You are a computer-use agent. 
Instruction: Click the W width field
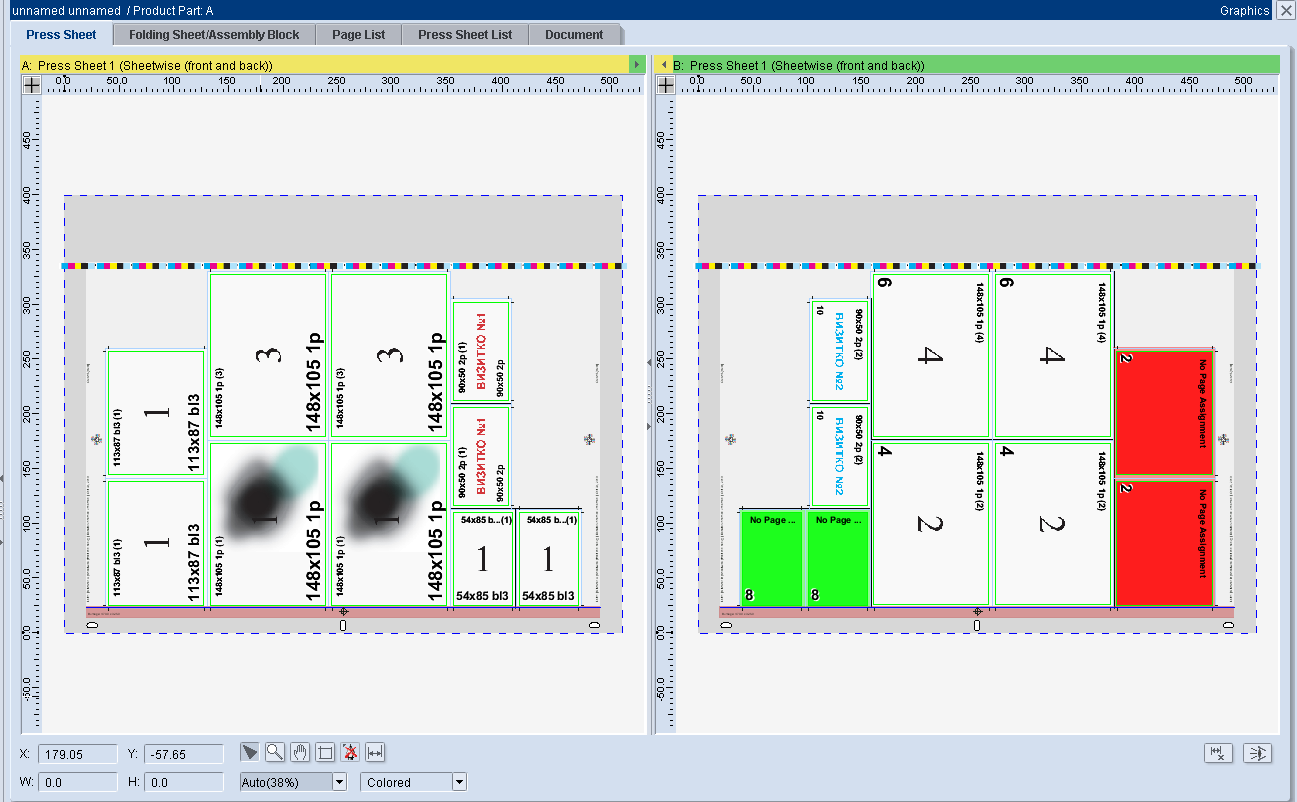click(x=77, y=782)
